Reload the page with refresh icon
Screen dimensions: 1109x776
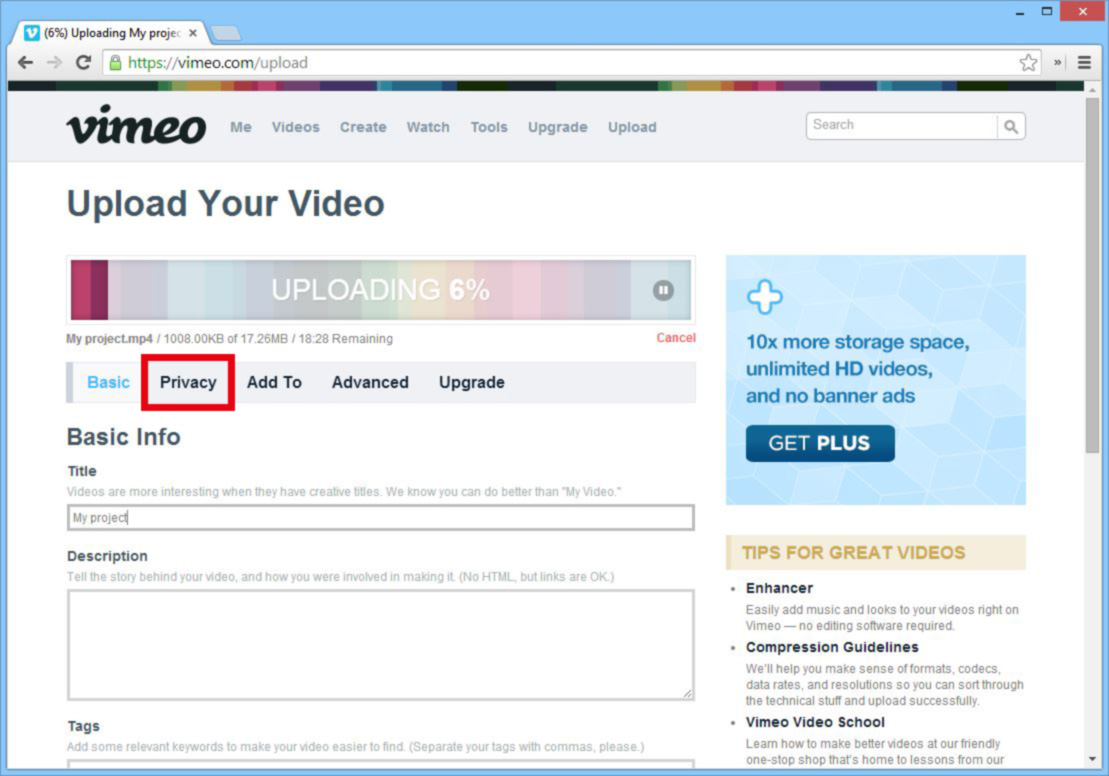point(83,62)
